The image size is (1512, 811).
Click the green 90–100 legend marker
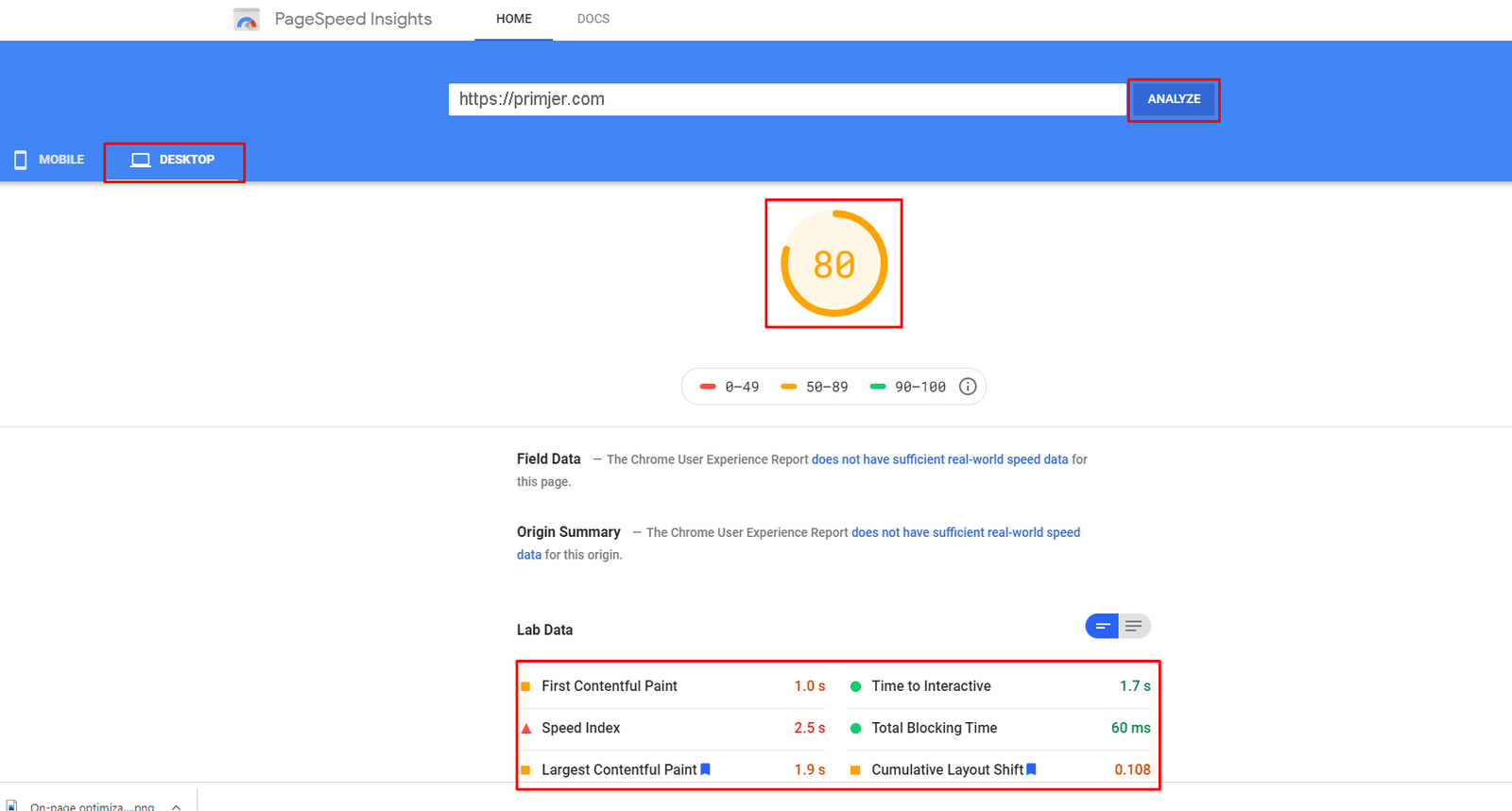pyautogui.click(x=878, y=387)
